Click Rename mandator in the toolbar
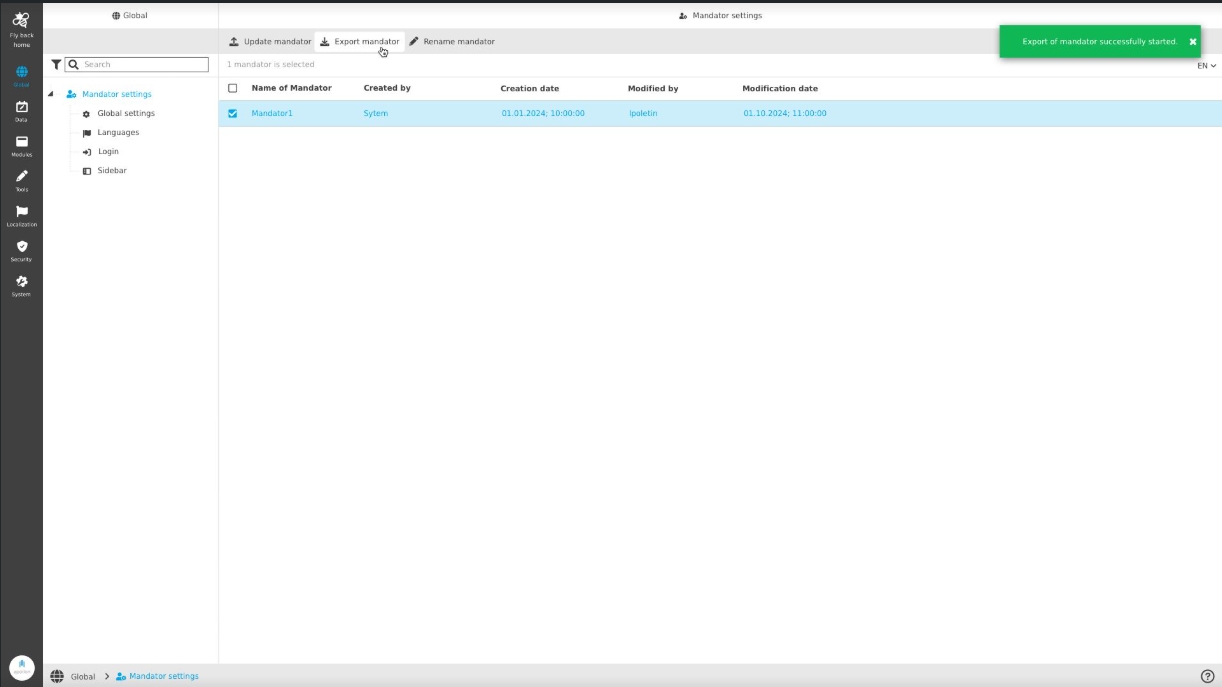The height and width of the screenshot is (687, 1222). click(x=452, y=42)
